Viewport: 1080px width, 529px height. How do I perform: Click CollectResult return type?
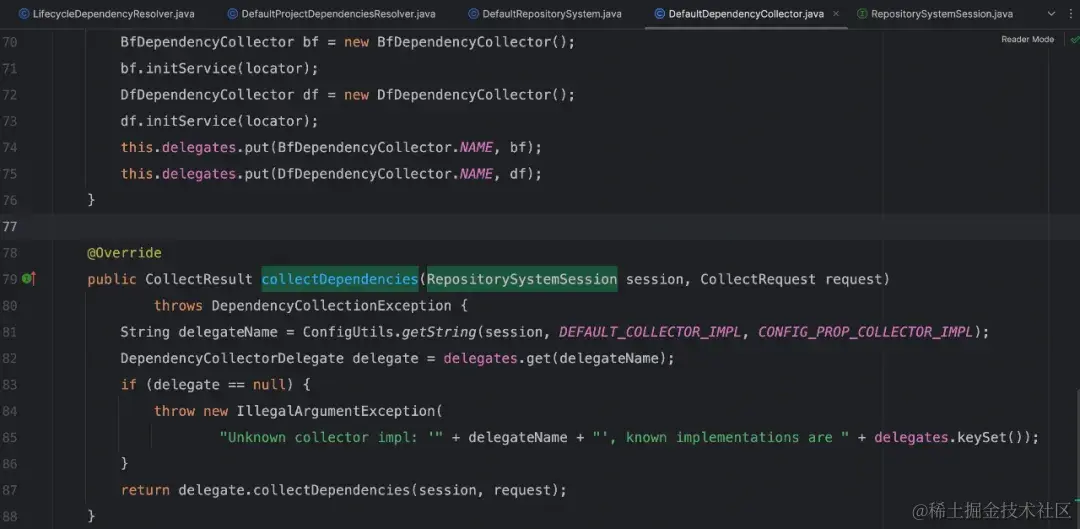(x=199, y=279)
